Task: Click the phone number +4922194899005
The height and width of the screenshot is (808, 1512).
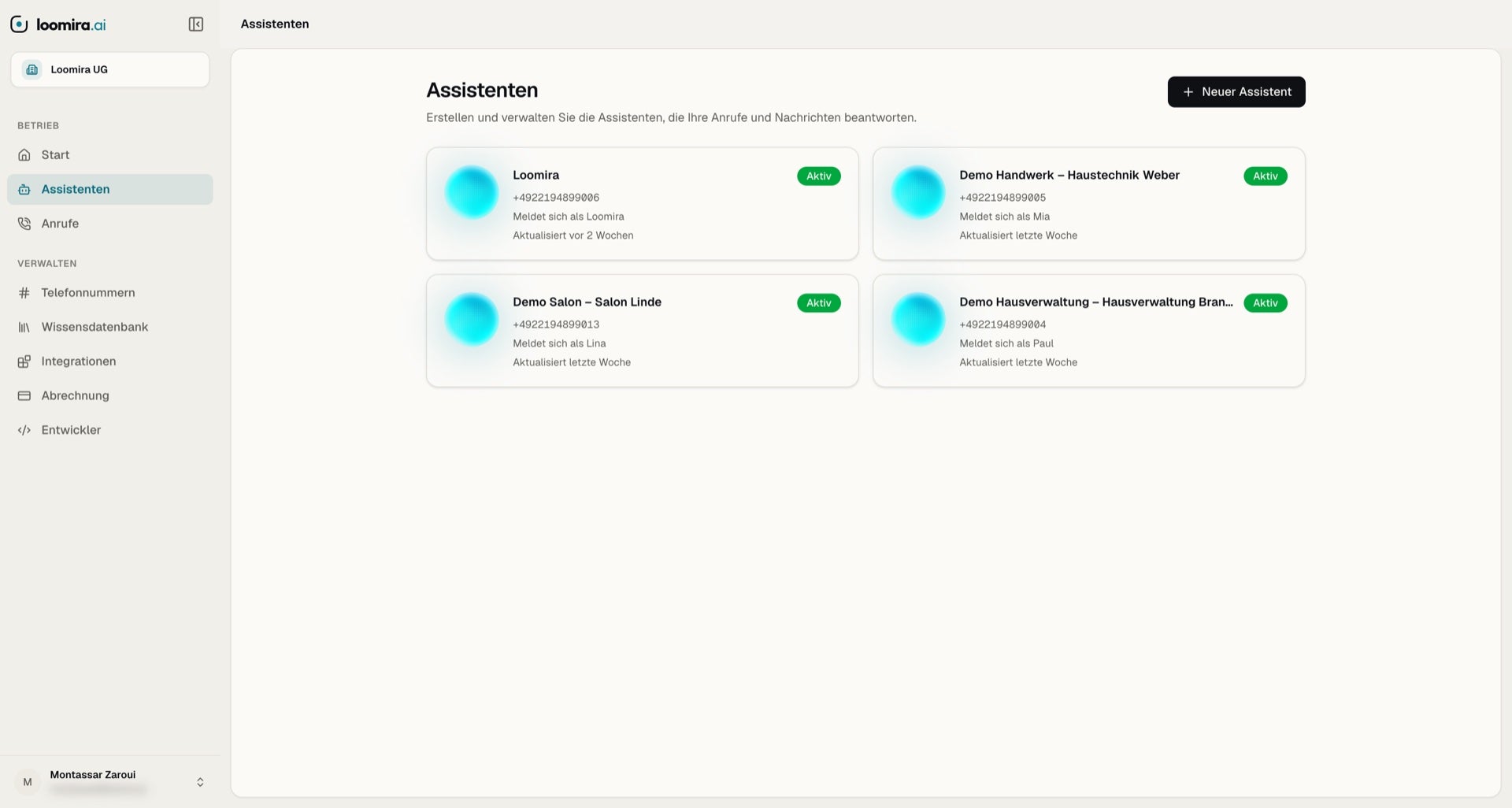Action: point(1002,198)
